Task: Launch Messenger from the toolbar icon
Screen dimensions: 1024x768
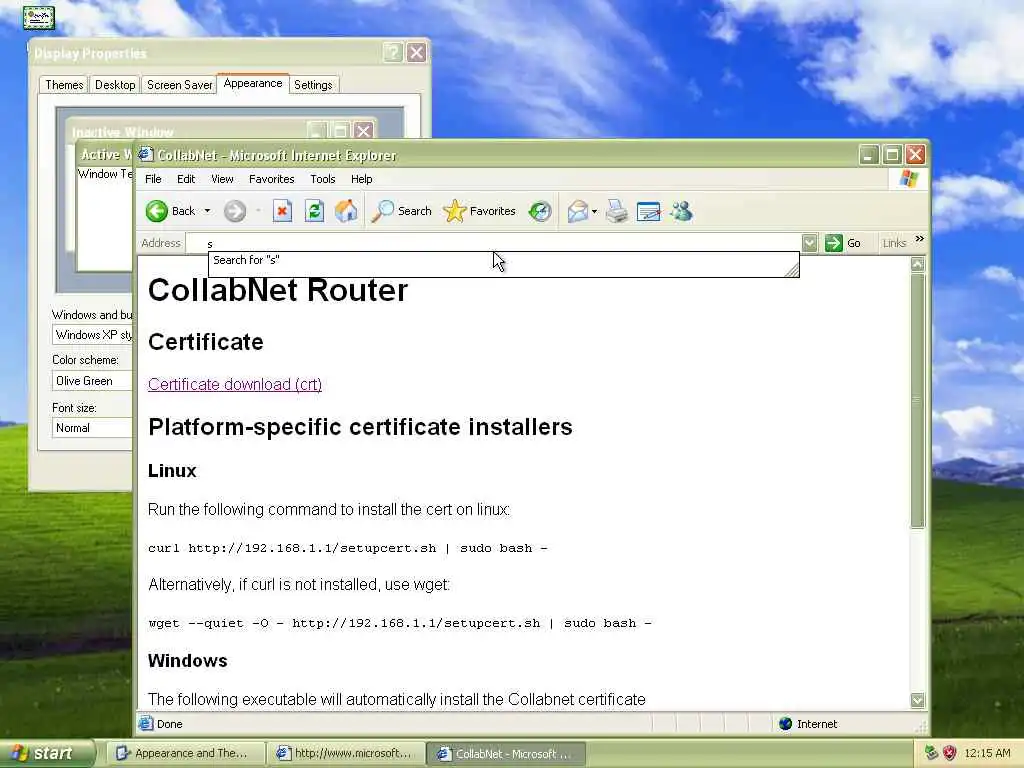Action: pos(681,211)
